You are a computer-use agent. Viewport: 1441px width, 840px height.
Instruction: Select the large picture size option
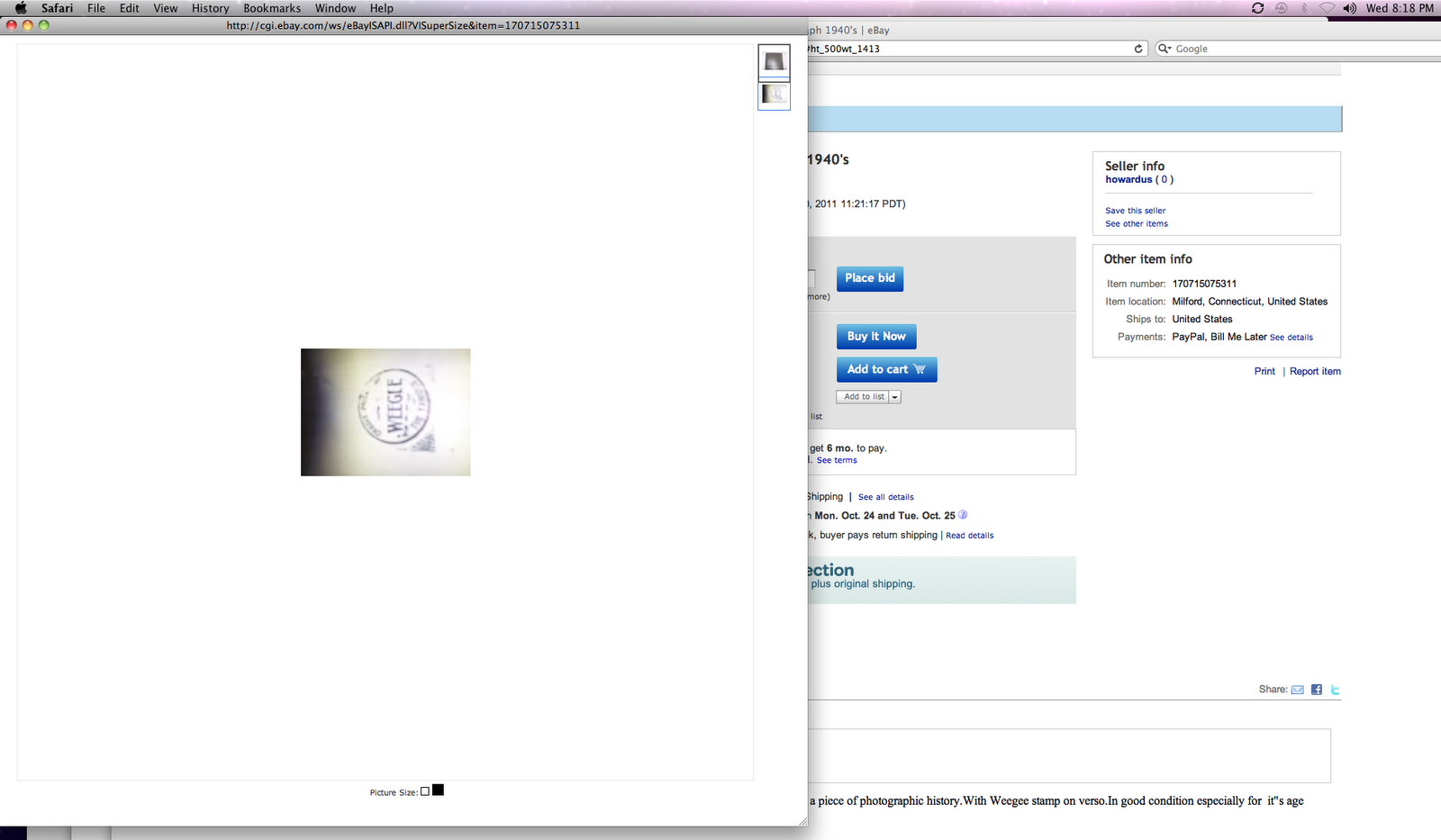[438, 790]
